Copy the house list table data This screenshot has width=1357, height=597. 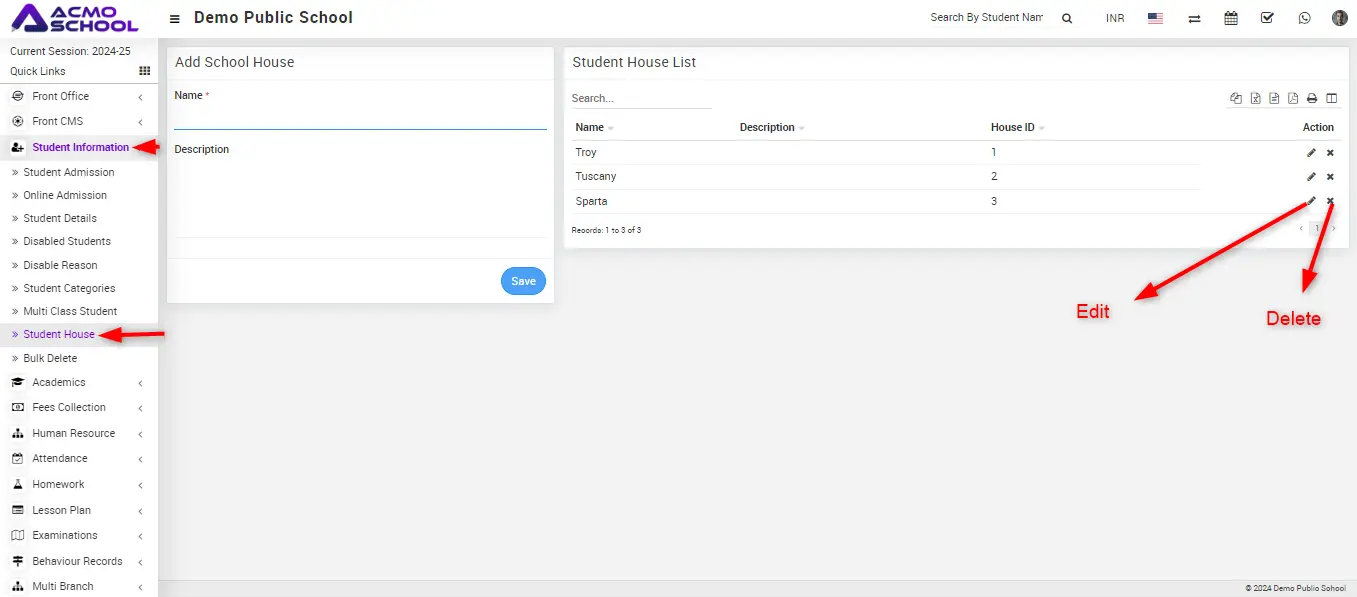pos(1236,98)
